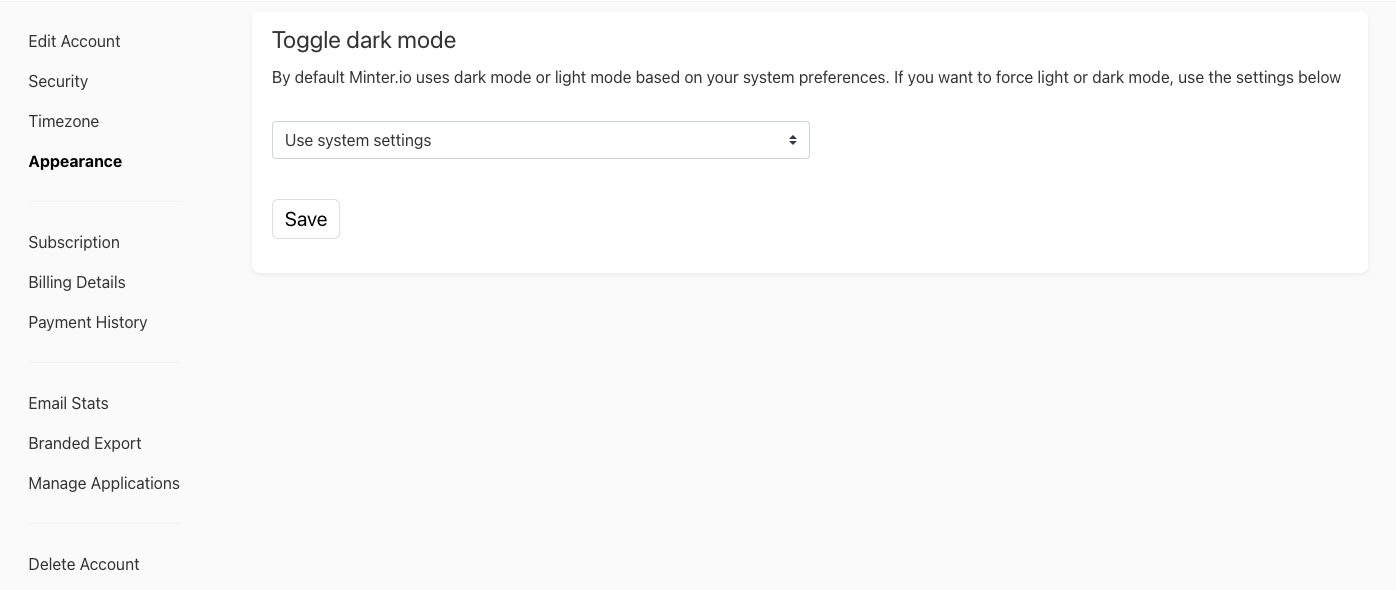This screenshot has width=1396, height=590.
Task: Click the divider line below Appearance
Action: click(104, 202)
